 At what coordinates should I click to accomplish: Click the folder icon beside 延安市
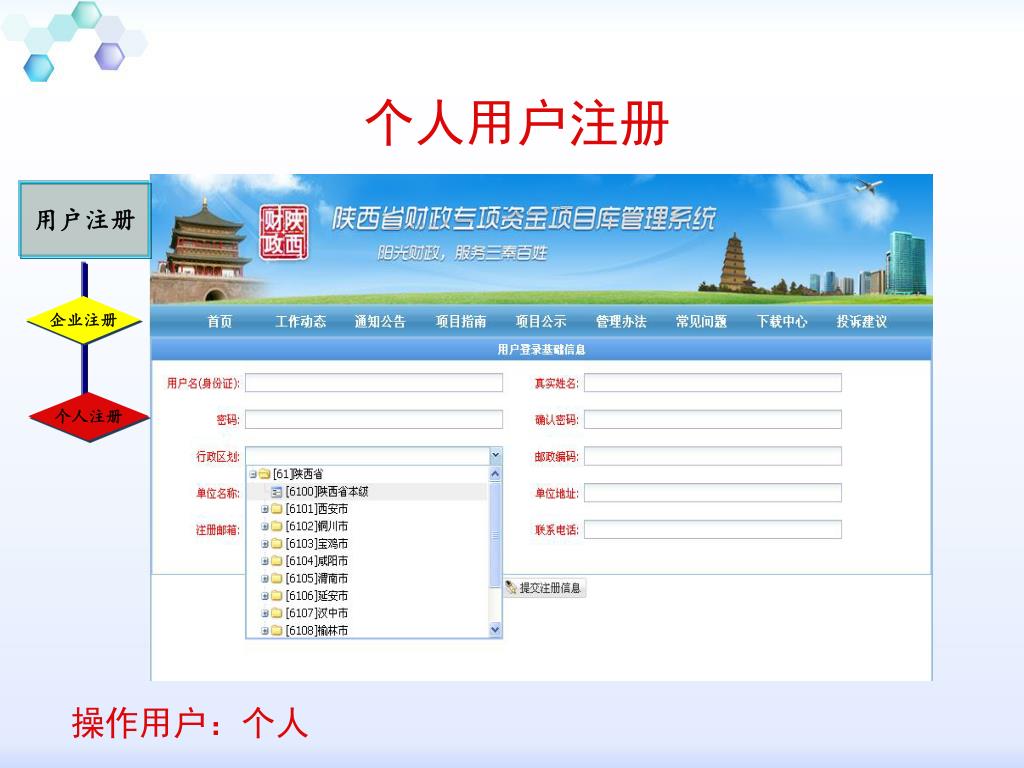click(x=277, y=596)
